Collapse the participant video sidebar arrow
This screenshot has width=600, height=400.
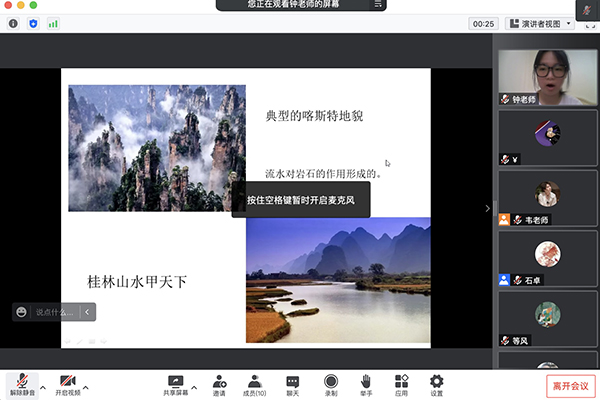click(x=487, y=209)
